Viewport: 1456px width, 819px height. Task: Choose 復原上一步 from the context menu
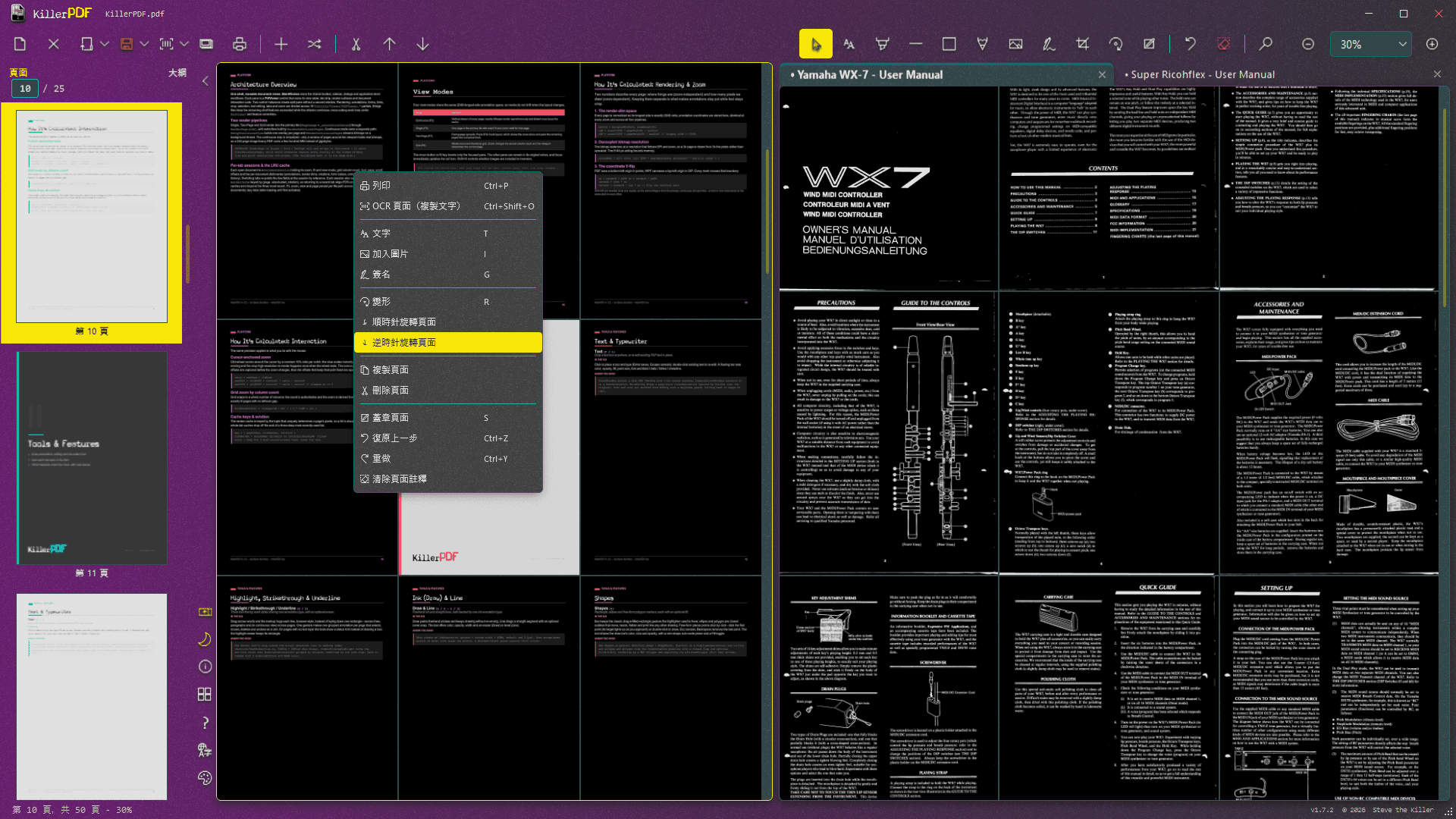point(448,438)
